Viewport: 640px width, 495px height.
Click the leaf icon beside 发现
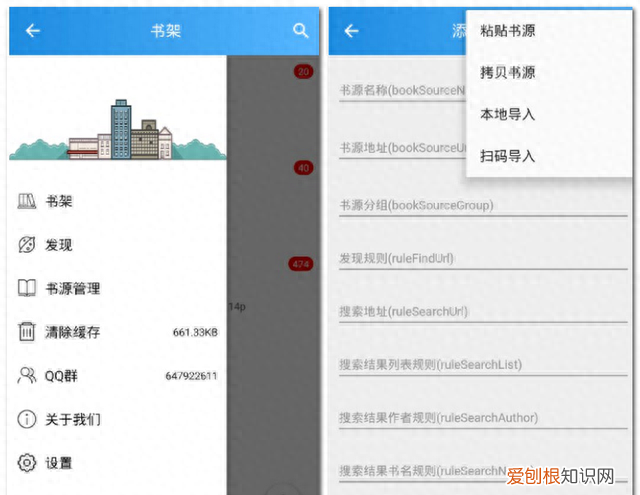click(27, 245)
